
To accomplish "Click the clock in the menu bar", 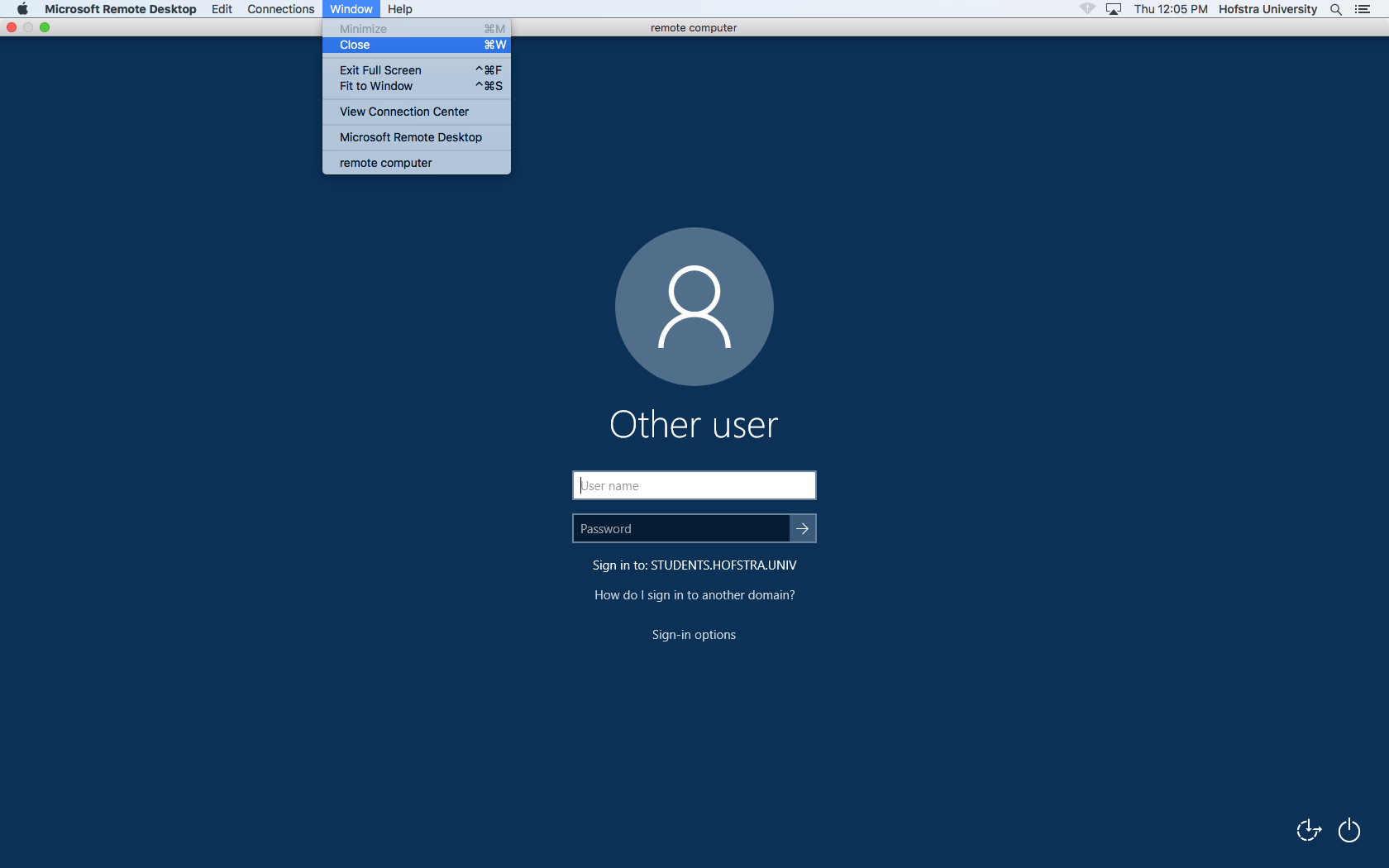I will tap(1170, 9).
